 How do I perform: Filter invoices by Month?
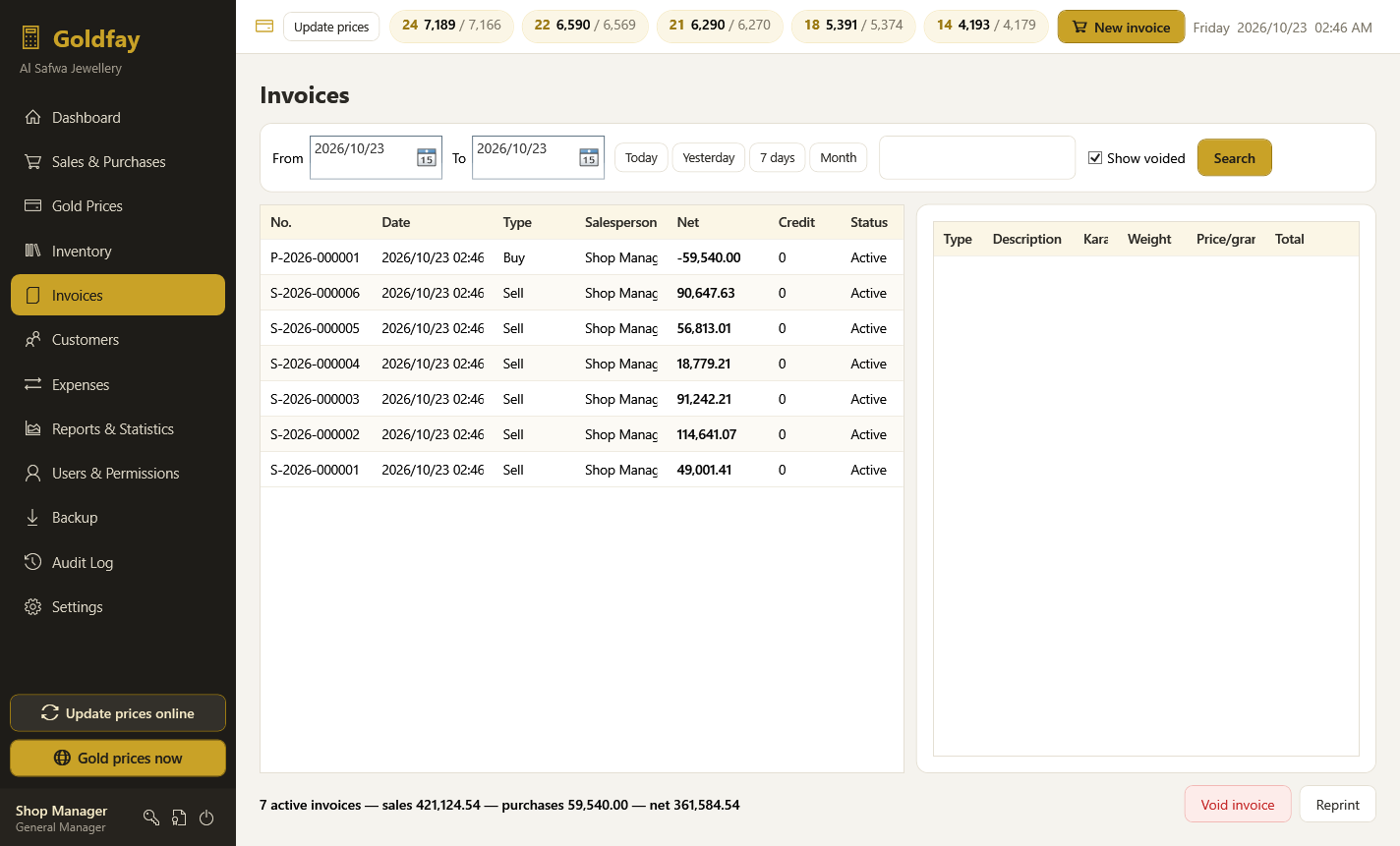838,157
